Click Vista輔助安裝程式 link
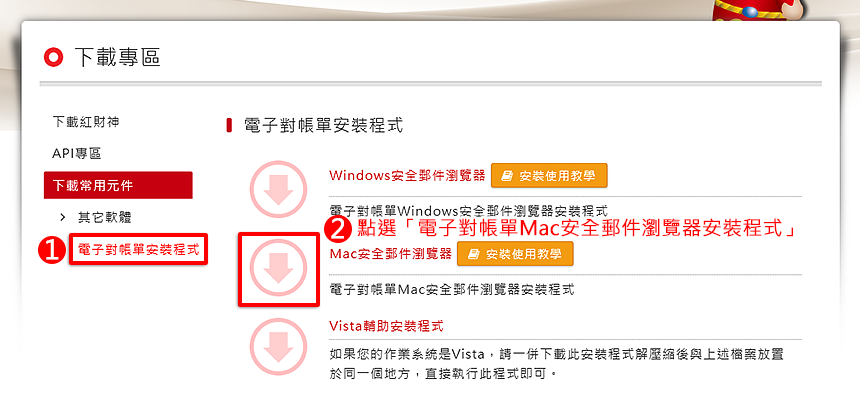Image resolution: width=860 pixels, height=400 pixels. pyautogui.click(x=386, y=326)
